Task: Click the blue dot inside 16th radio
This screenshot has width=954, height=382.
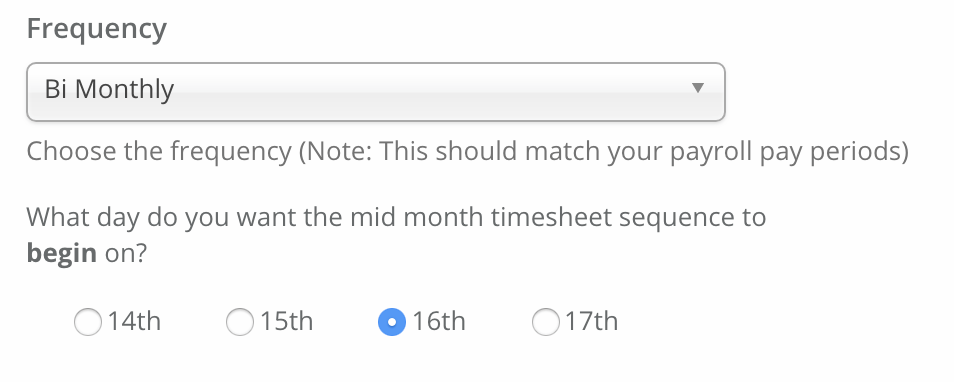Action: (x=392, y=322)
